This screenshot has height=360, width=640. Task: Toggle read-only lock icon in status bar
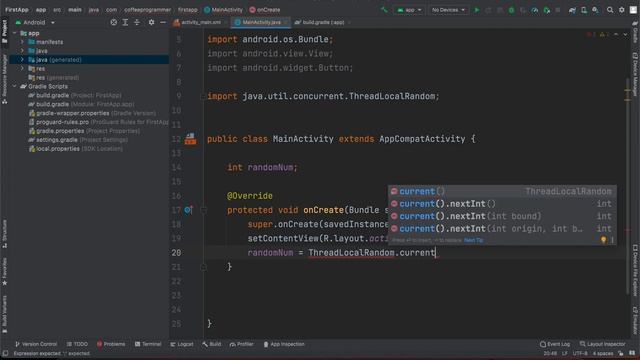[621, 353]
